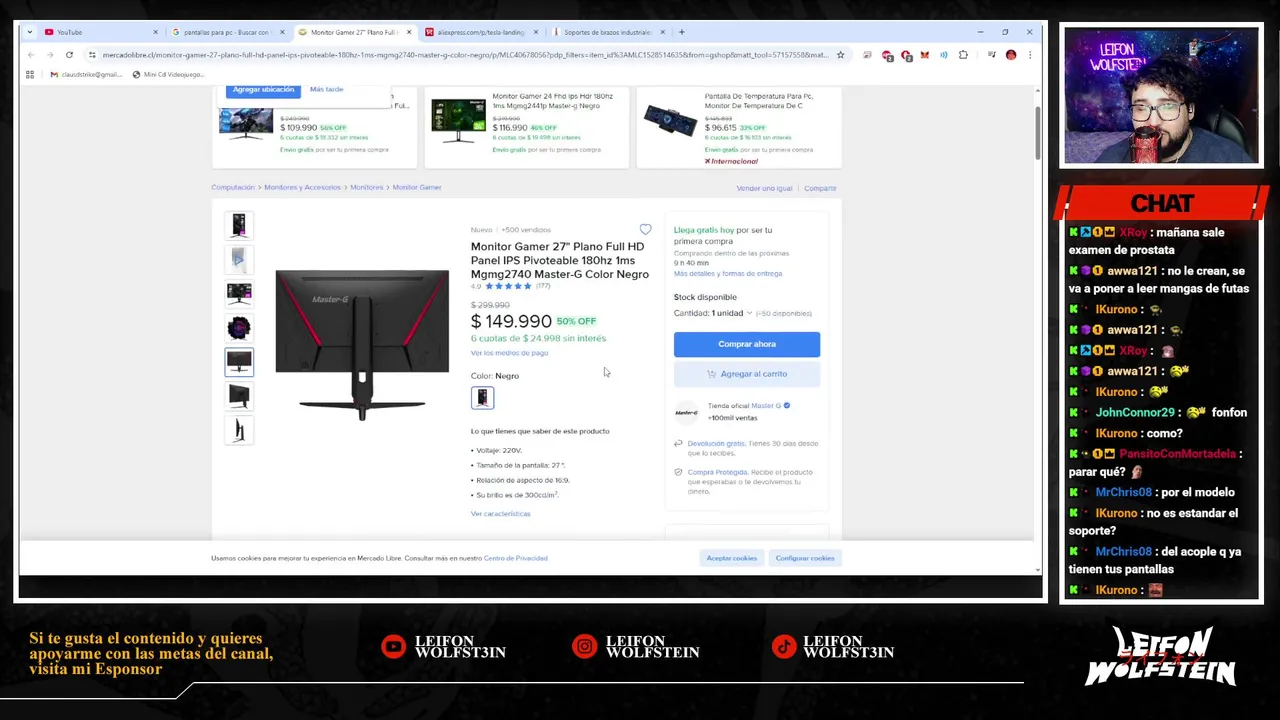This screenshot has height=720, width=1280.
Task: Click the main monitor product image
Action: tap(362, 345)
